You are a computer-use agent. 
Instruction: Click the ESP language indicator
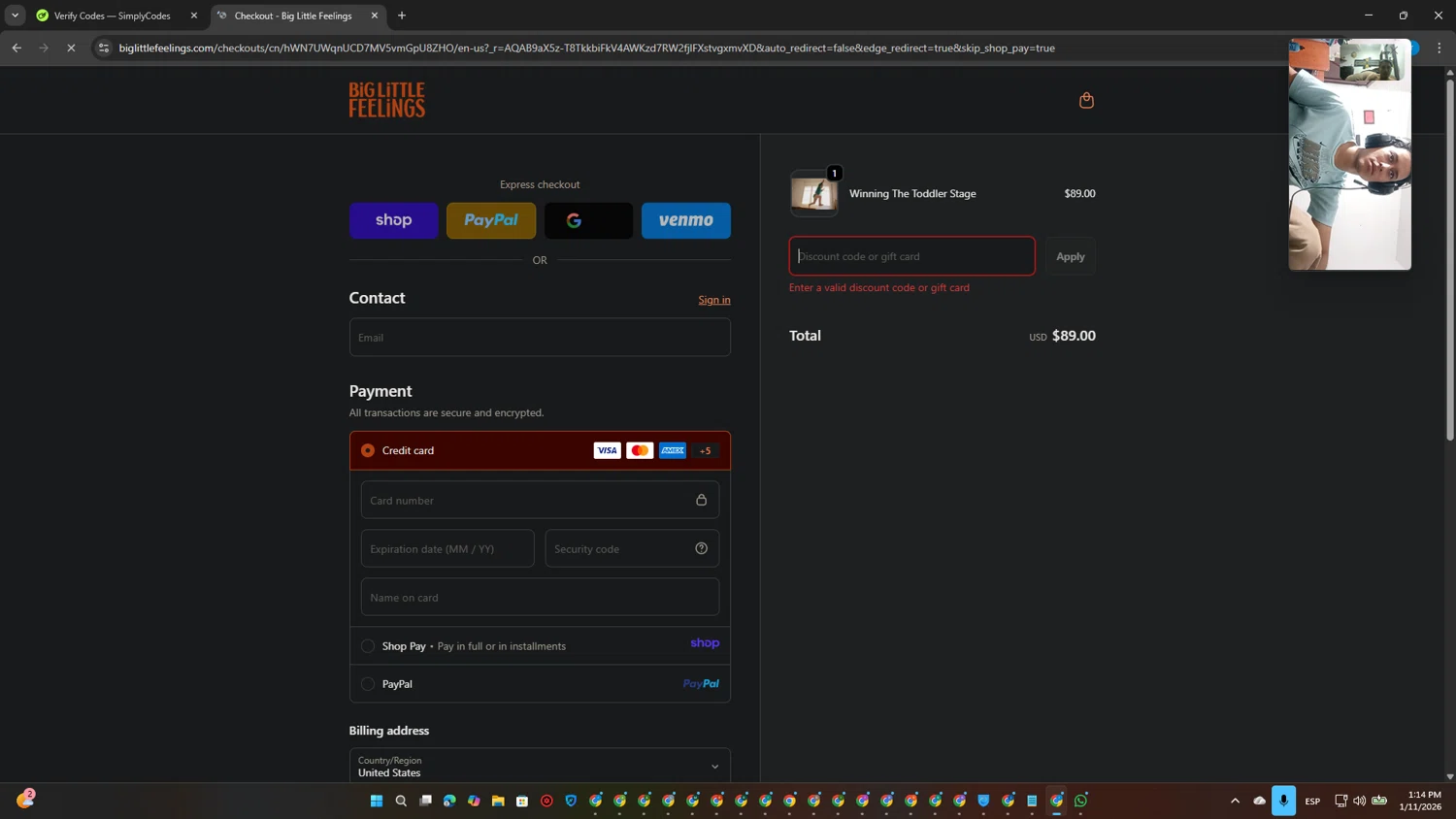tap(1312, 801)
